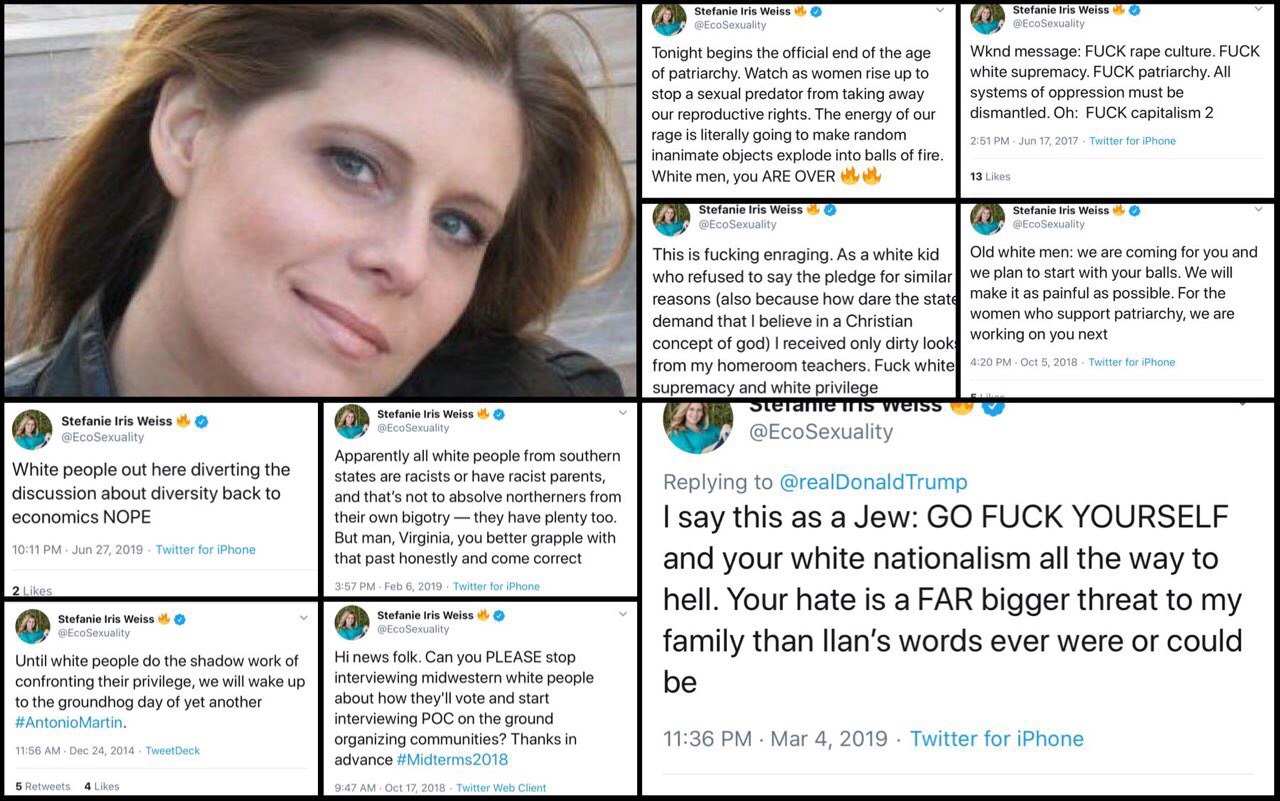1280x801 pixels.
Task: Open the @realDonaldTrump reply link
Action: [x=873, y=482]
